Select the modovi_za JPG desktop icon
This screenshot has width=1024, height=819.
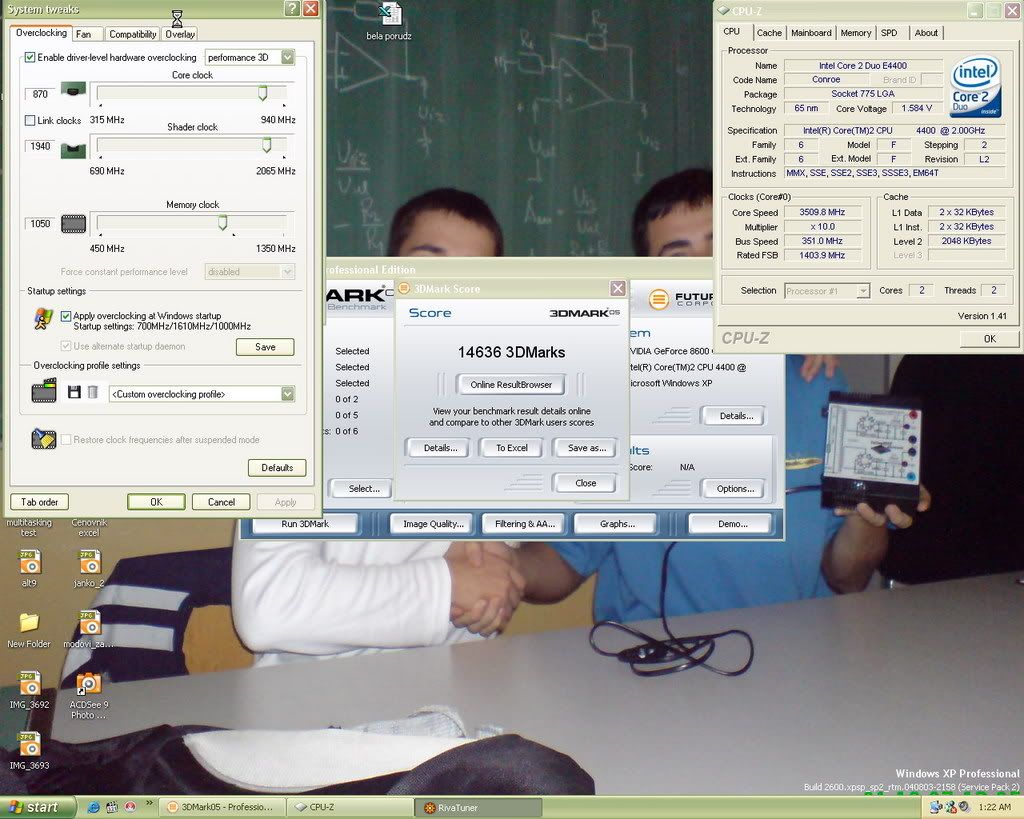89,630
